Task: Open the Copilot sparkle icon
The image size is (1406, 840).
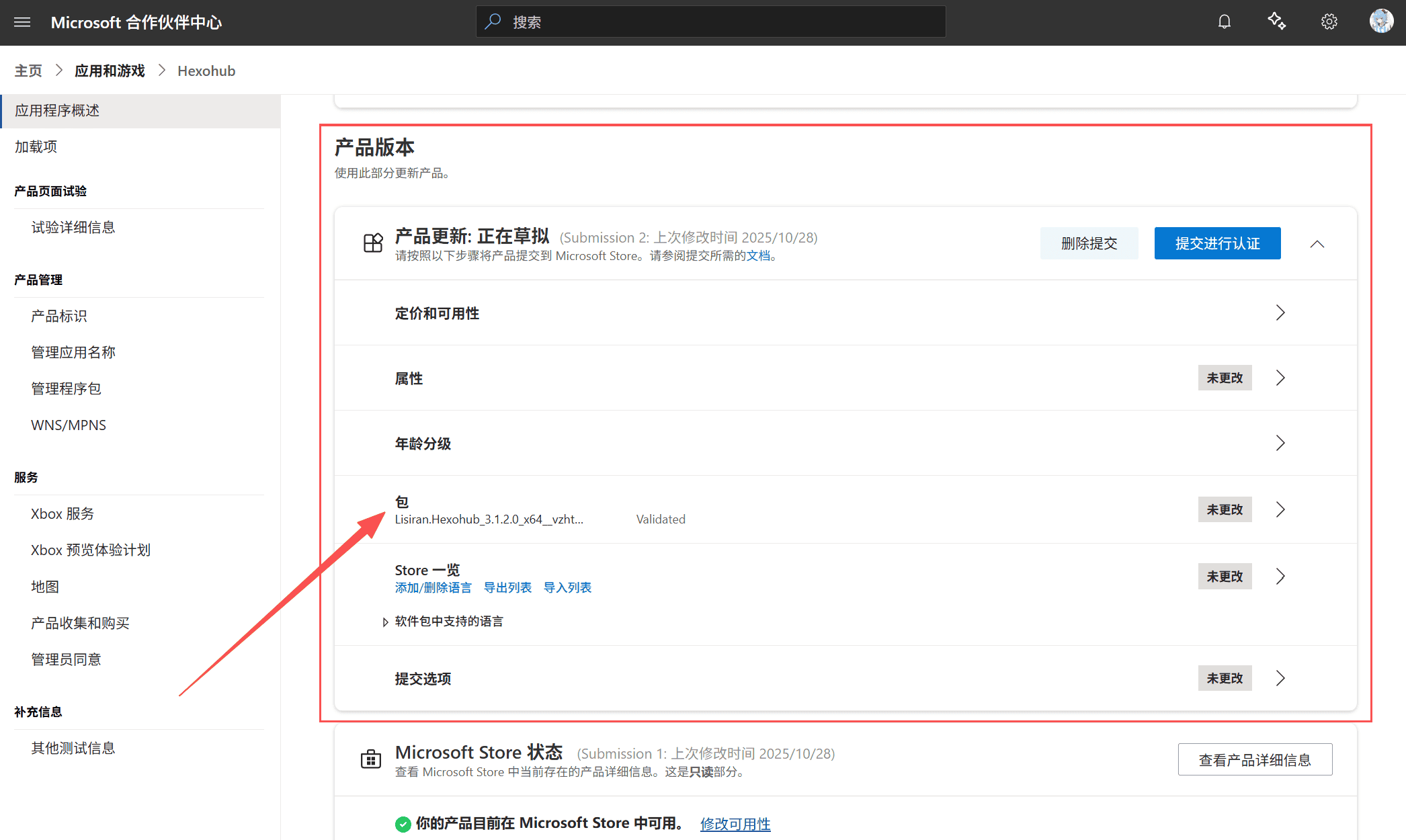Action: 1276,22
